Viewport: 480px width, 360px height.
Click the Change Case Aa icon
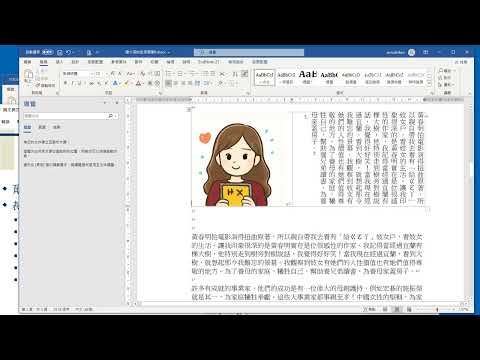[x=131, y=73]
